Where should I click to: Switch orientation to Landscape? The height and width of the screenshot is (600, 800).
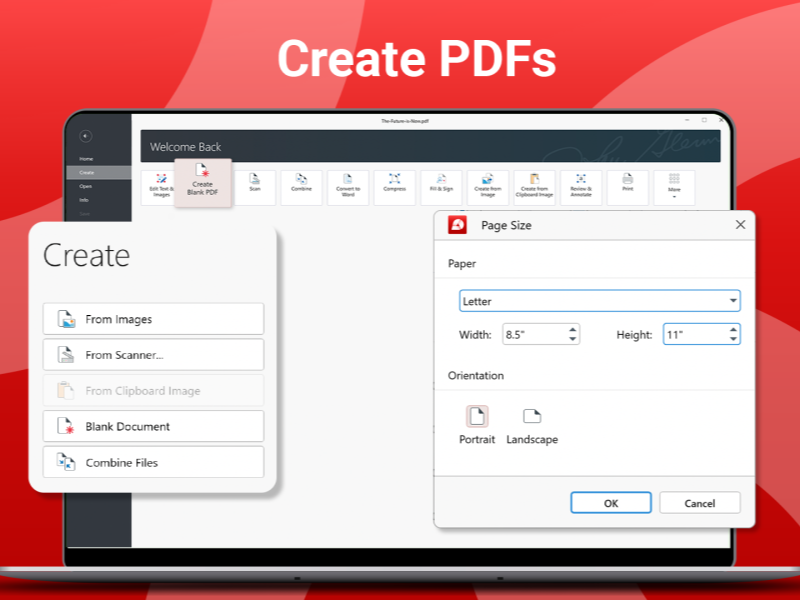pyautogui.click(x=532, y=425)
